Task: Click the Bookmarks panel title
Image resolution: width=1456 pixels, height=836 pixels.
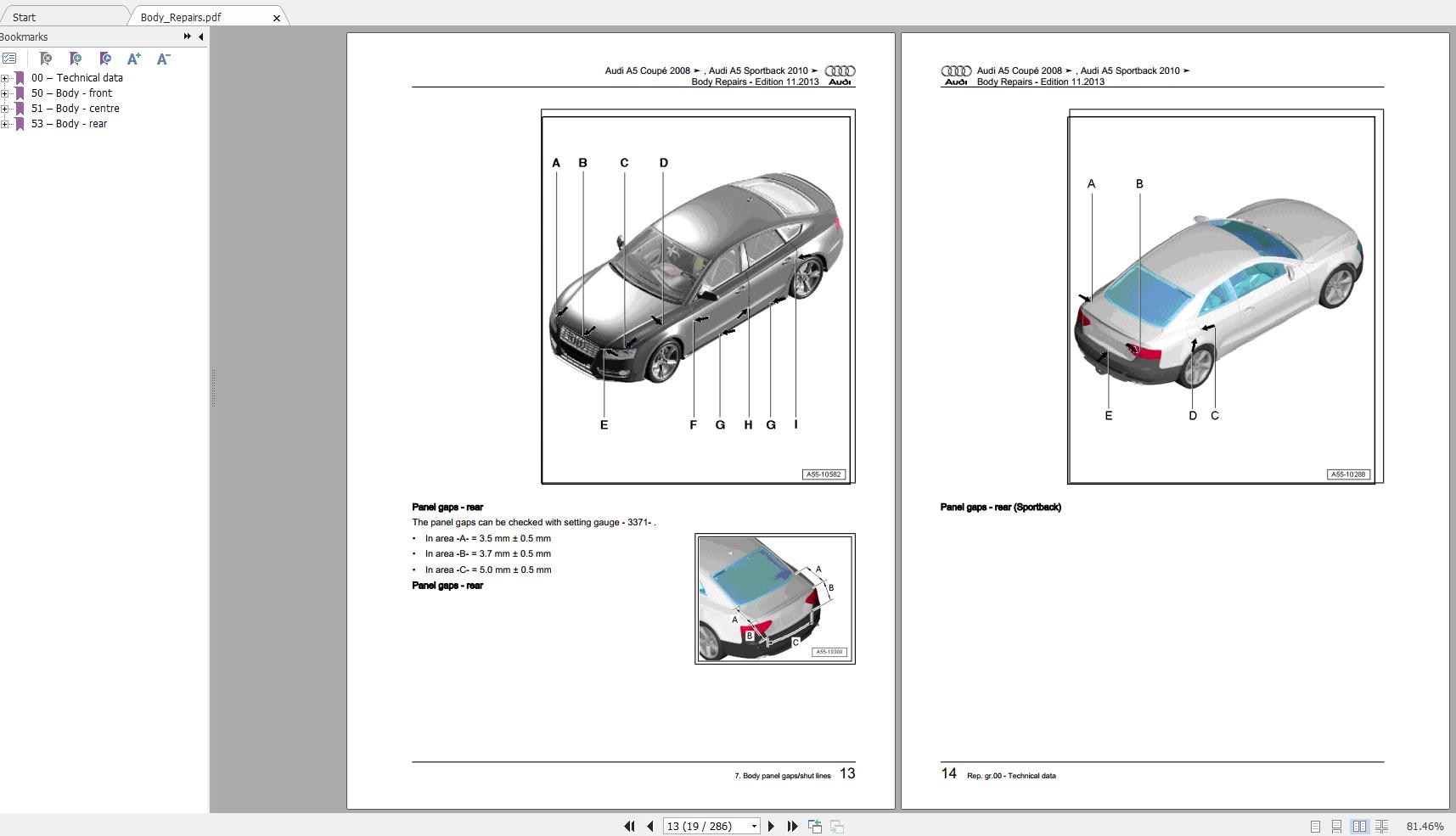Action: pos(24,37)
